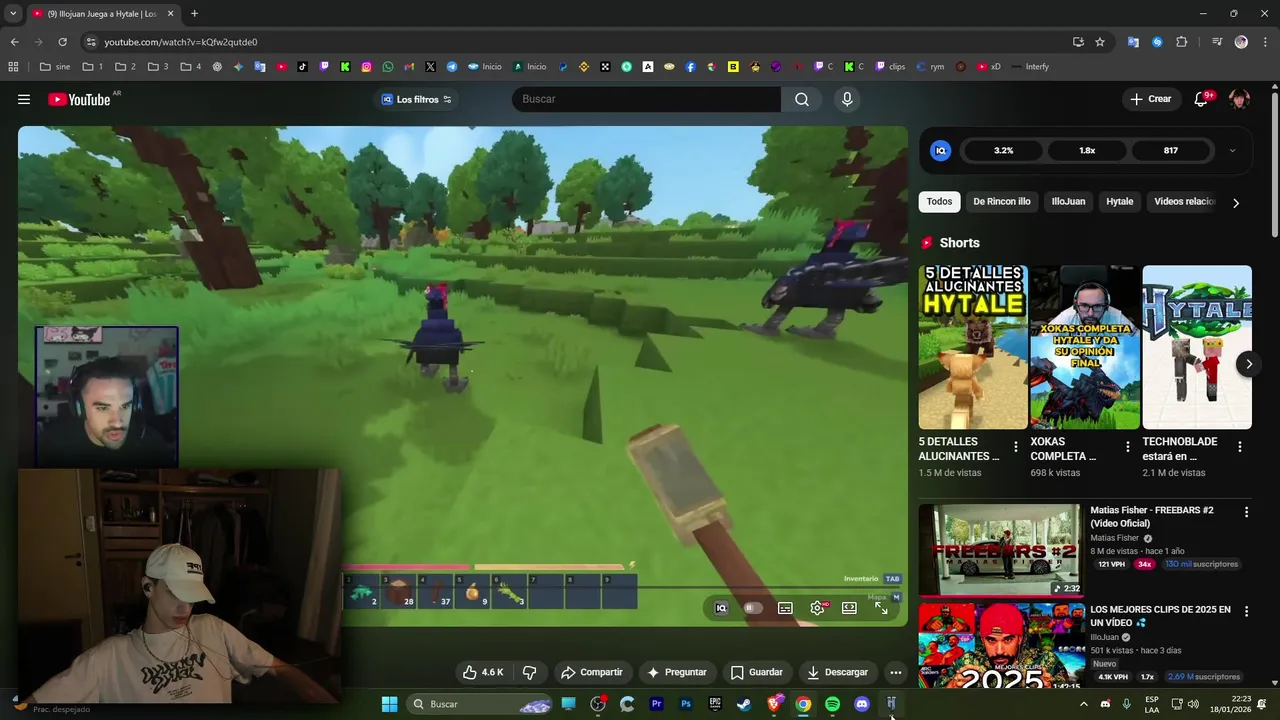Dislike the video with thumbs down
This screenshot has width=1280, height=720.
pyautogui.click(x=530, y=672)
